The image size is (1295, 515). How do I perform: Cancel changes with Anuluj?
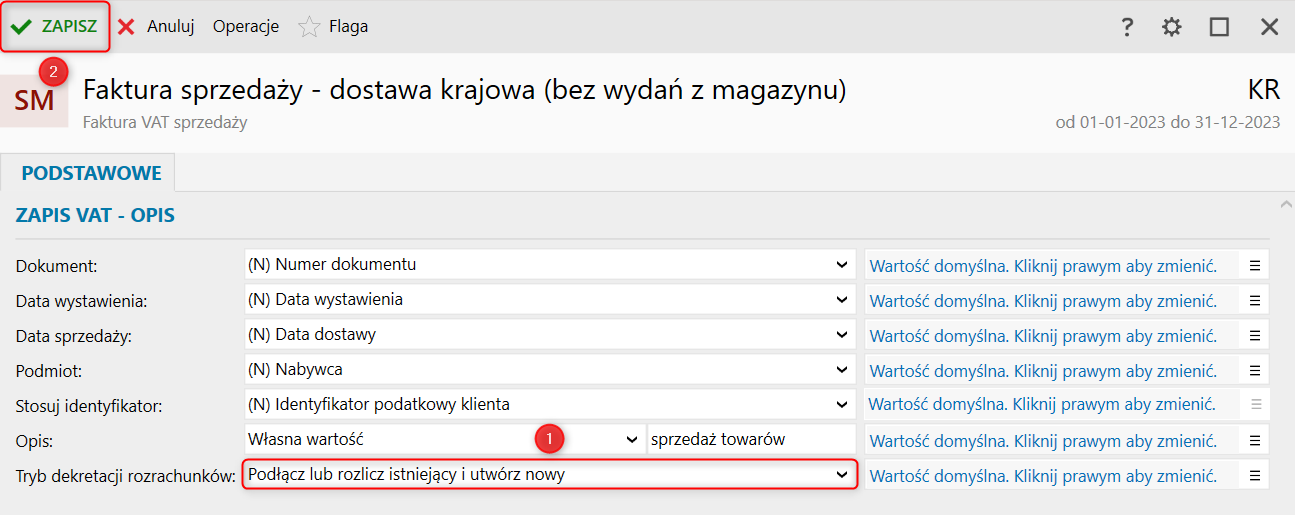155,27
